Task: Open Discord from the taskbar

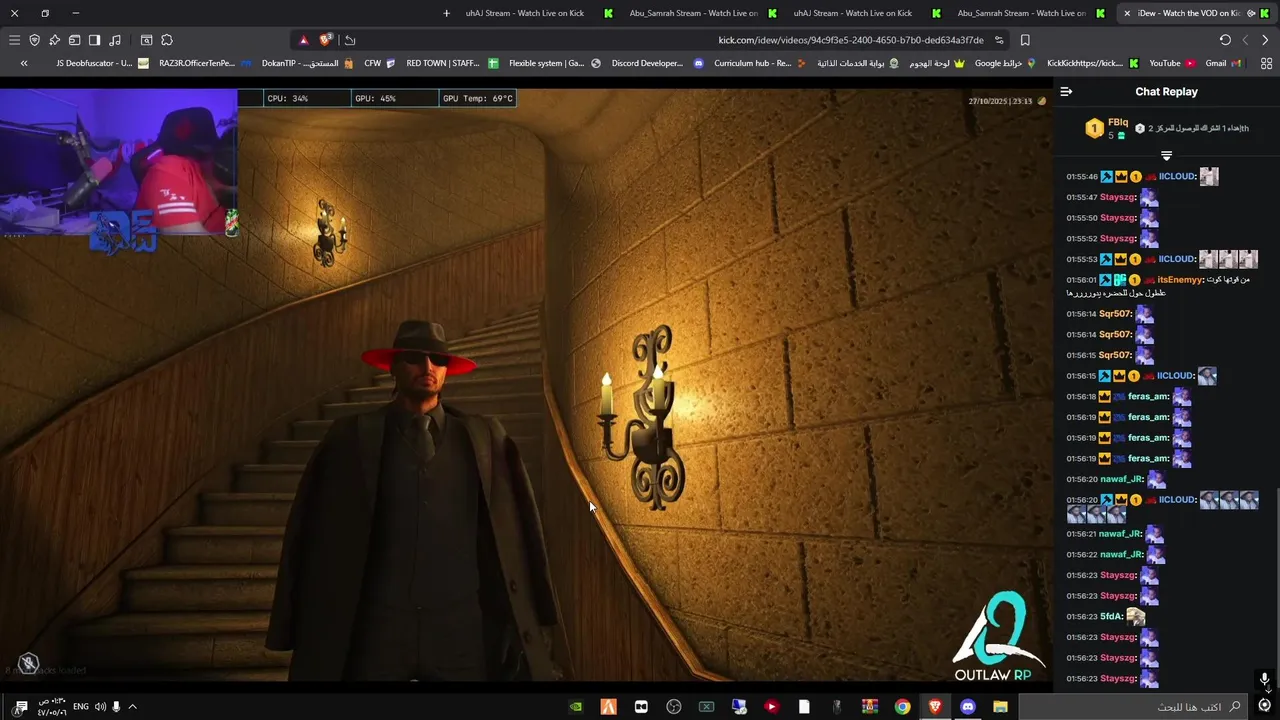Action: click(x=967, y=707)
